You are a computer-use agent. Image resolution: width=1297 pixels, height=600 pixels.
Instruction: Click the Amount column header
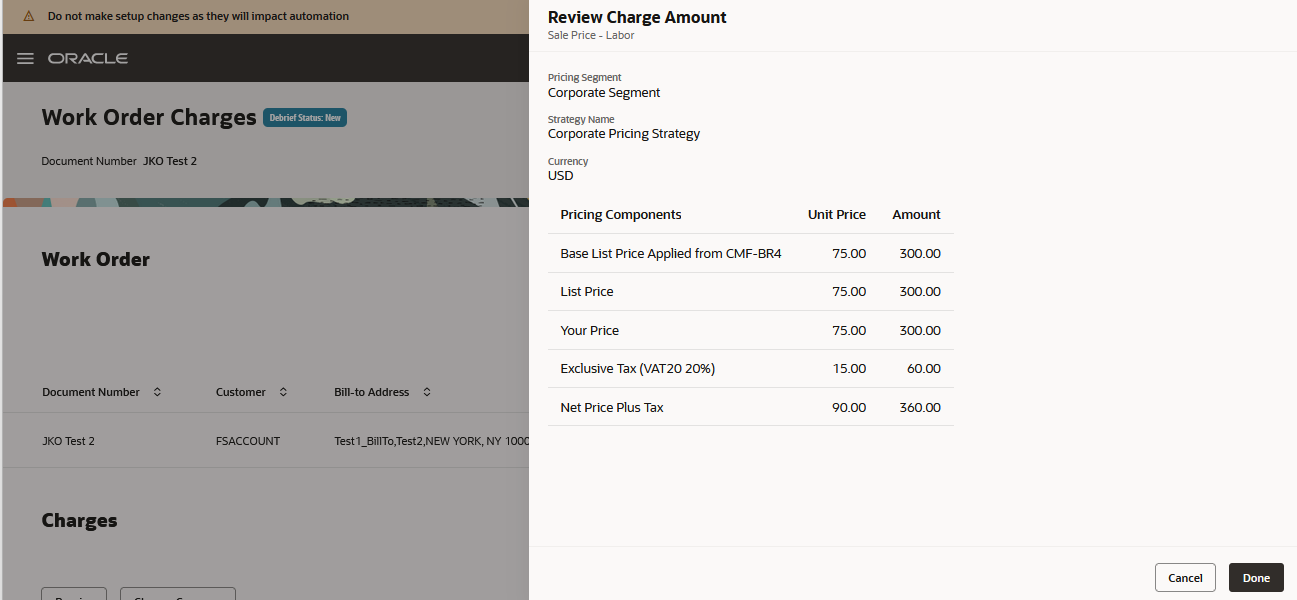click(x=916, y=215)
